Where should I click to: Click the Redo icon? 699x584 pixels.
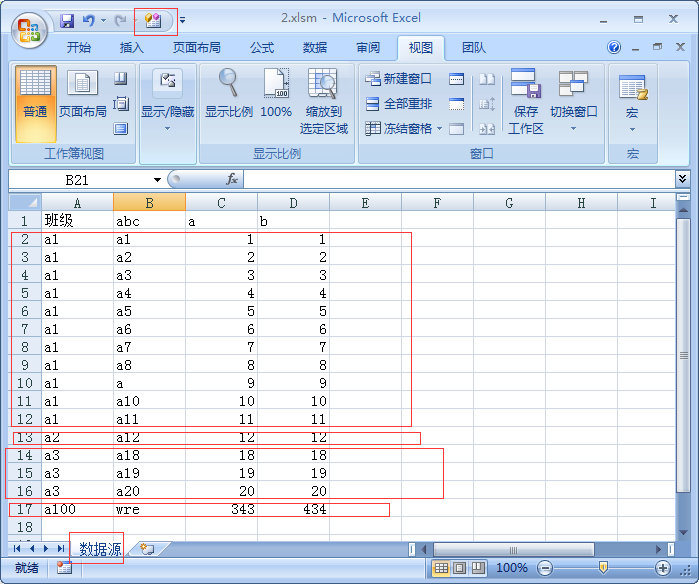[x=120, y=21]
